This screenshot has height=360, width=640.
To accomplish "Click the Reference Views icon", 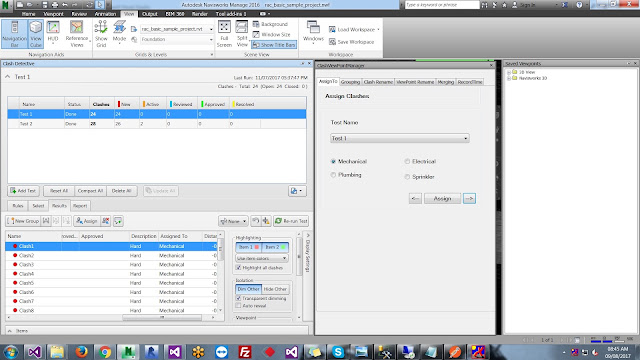I will (77, 34).
